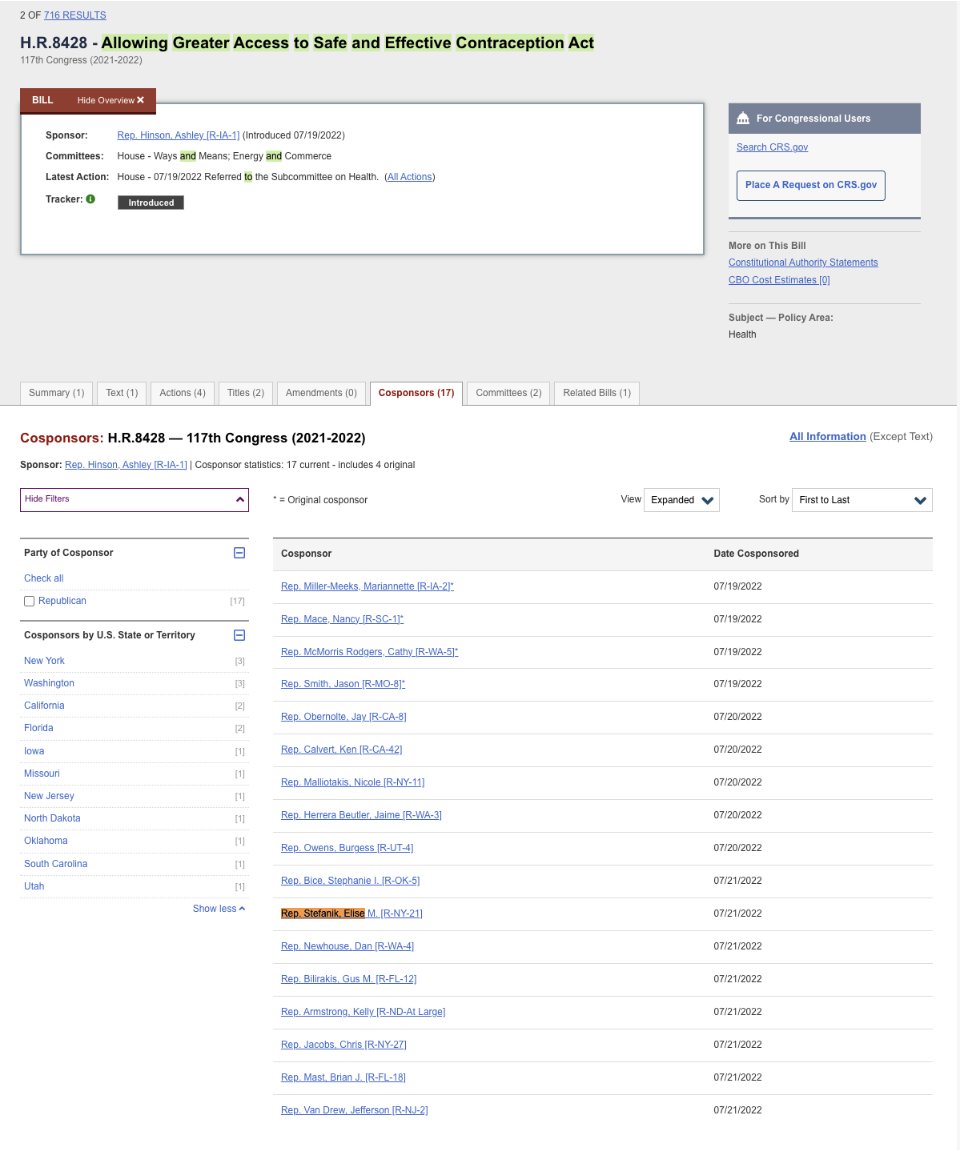This screenshot has height=1150, width=960.
Task: Filter cosponsors by New Jersey
Action: pyautogui.click(x=49, y=796)
